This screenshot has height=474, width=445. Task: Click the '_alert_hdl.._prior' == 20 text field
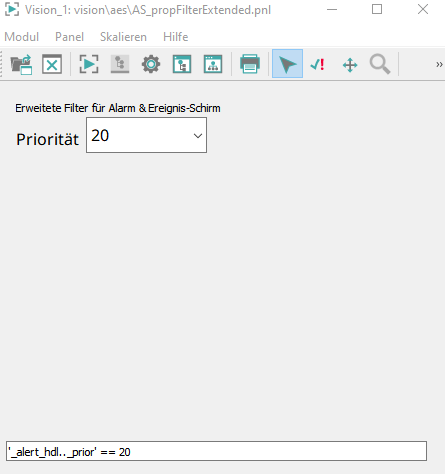pos(216,451)
